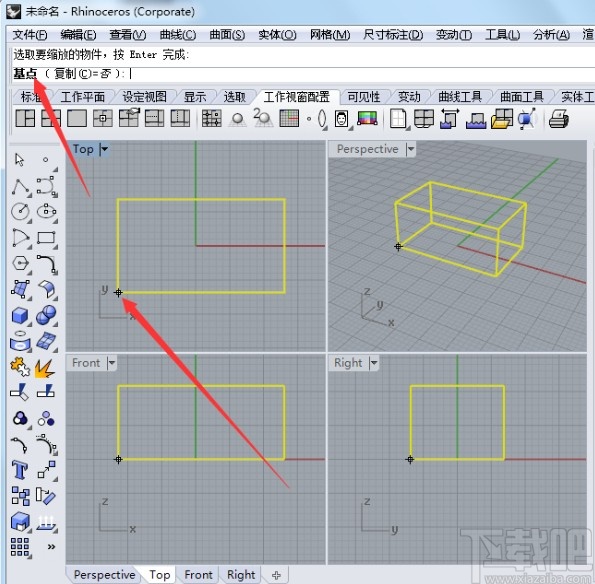Expand the left toolbar overflow chevron
595x584 pixels.
point(51,547)
